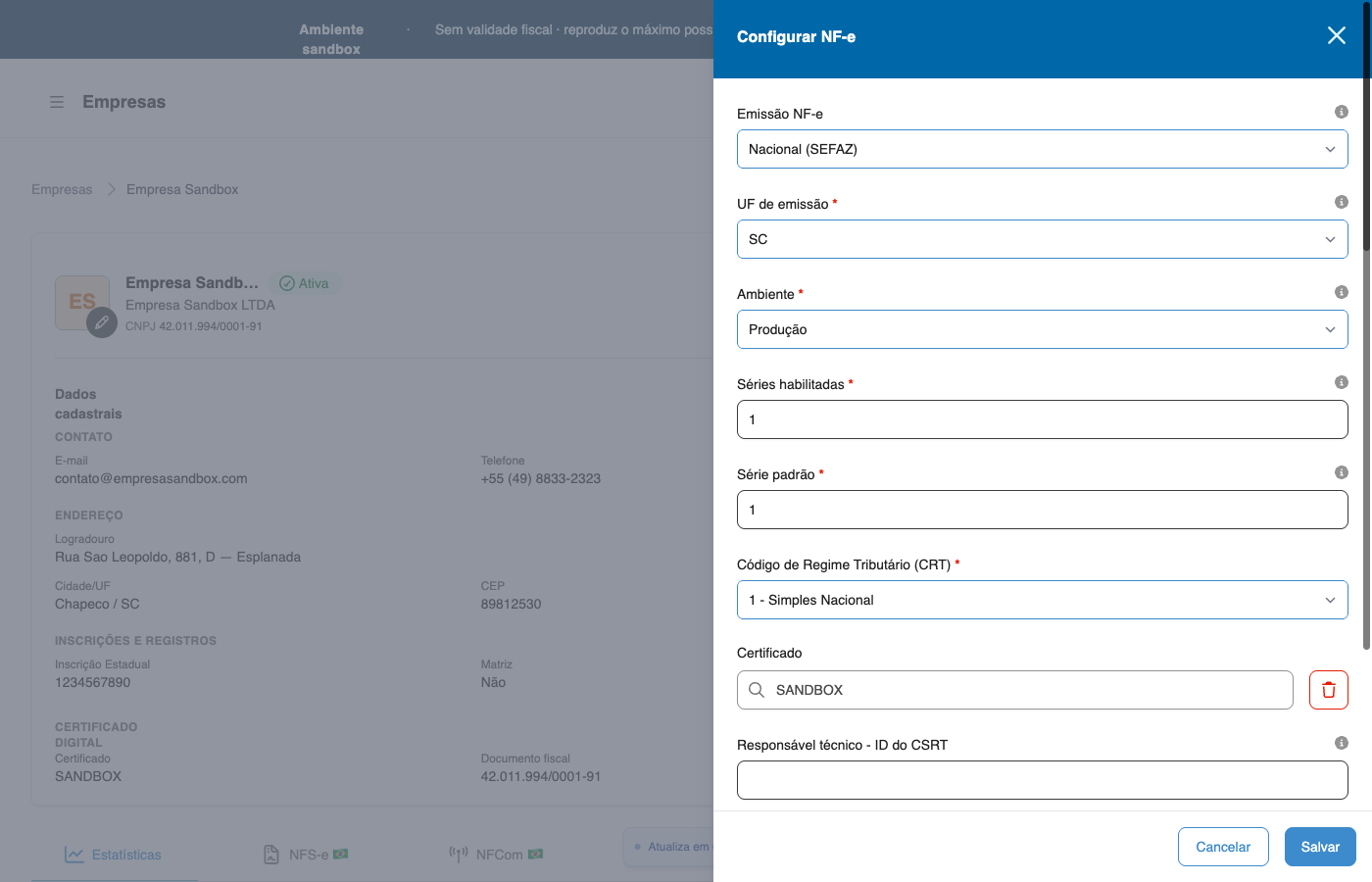Switch to the NFS-e tab
This screenshot has width=1372, height=882.
pyautogui.click(x=306, y=855)
